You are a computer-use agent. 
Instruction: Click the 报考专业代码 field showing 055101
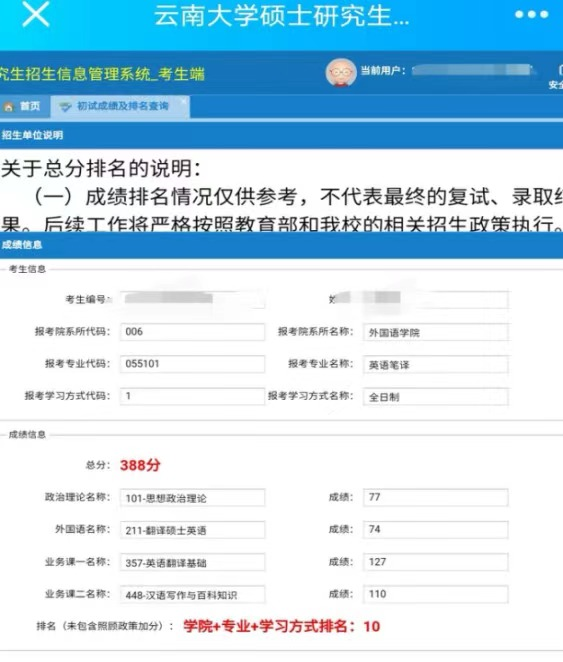(x=192, y=364)
